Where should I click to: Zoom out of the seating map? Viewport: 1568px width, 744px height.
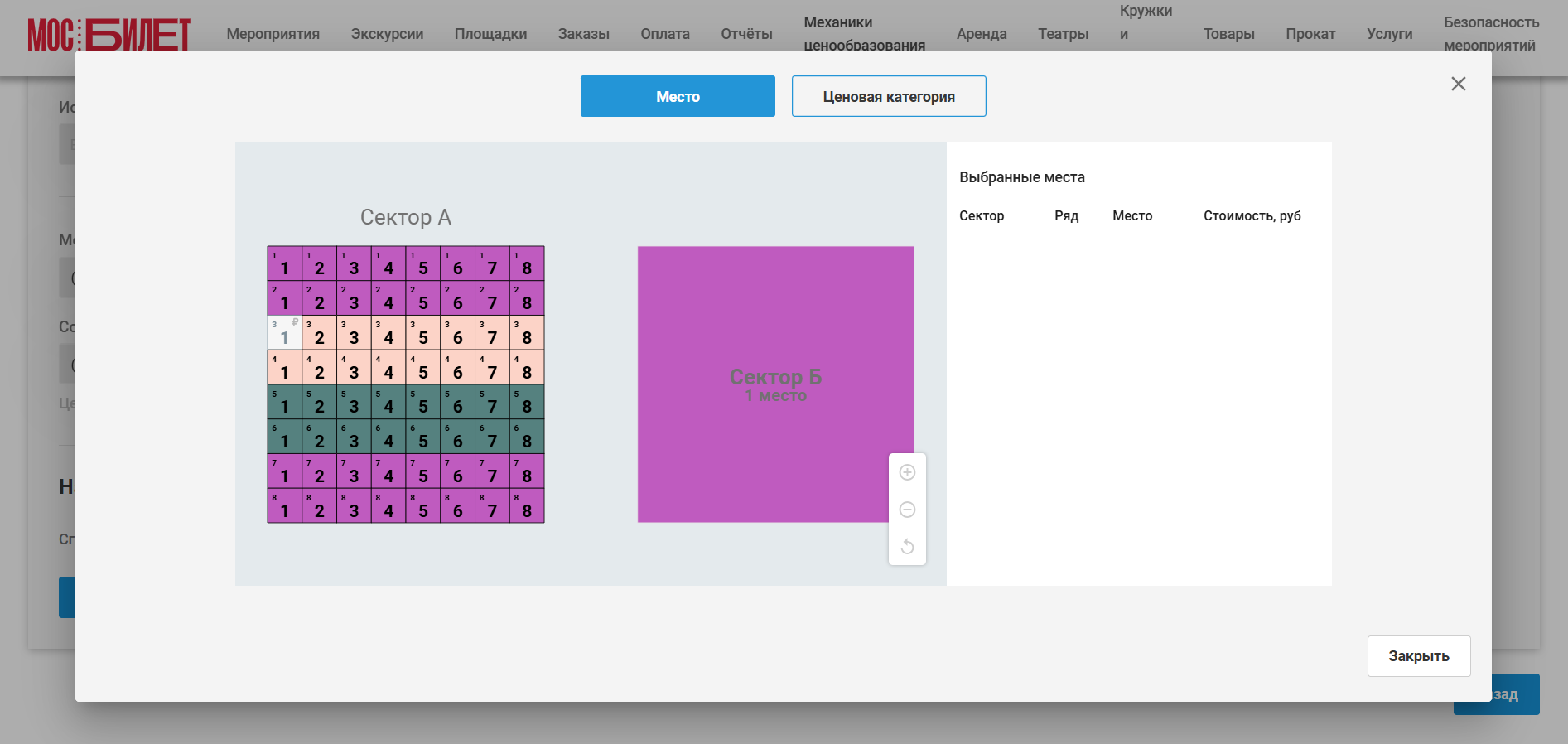(907, 510)
